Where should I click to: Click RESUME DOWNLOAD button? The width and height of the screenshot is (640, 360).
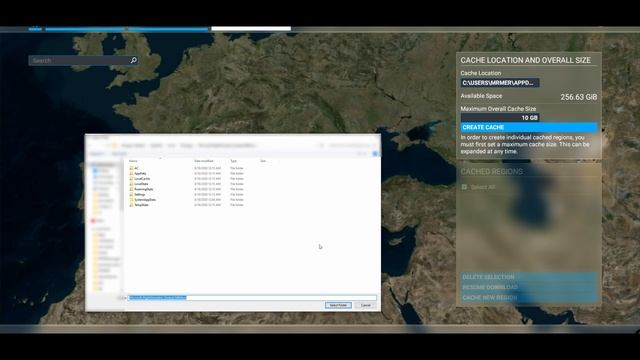[x=529, y=287]
